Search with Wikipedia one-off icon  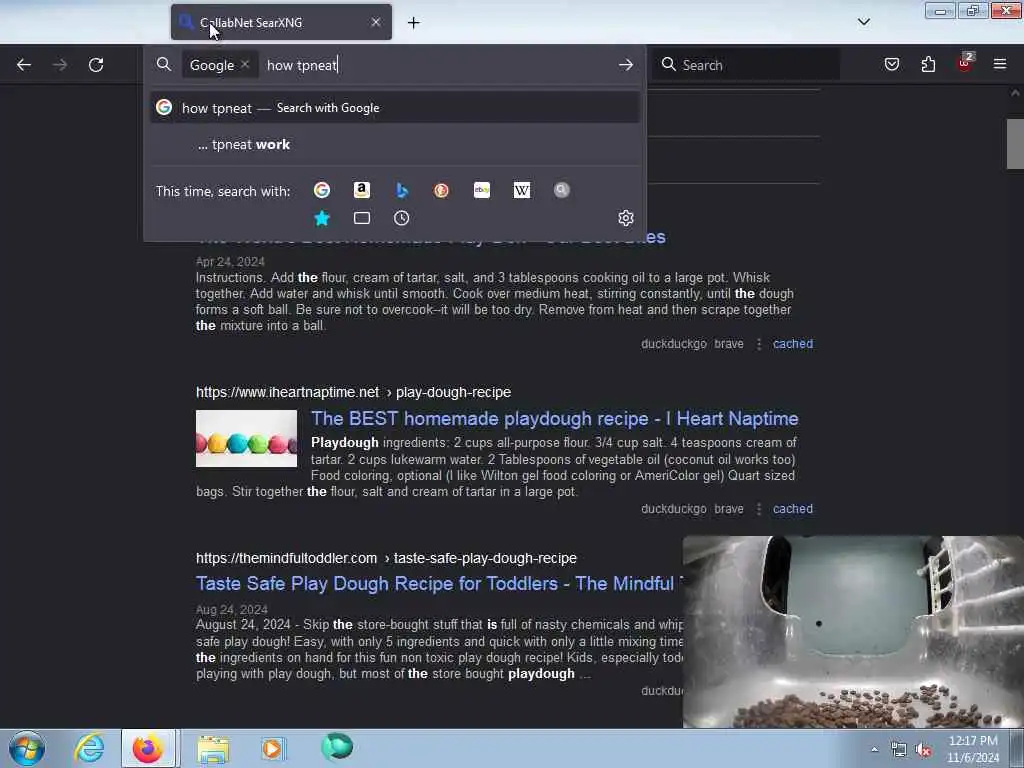522,190
